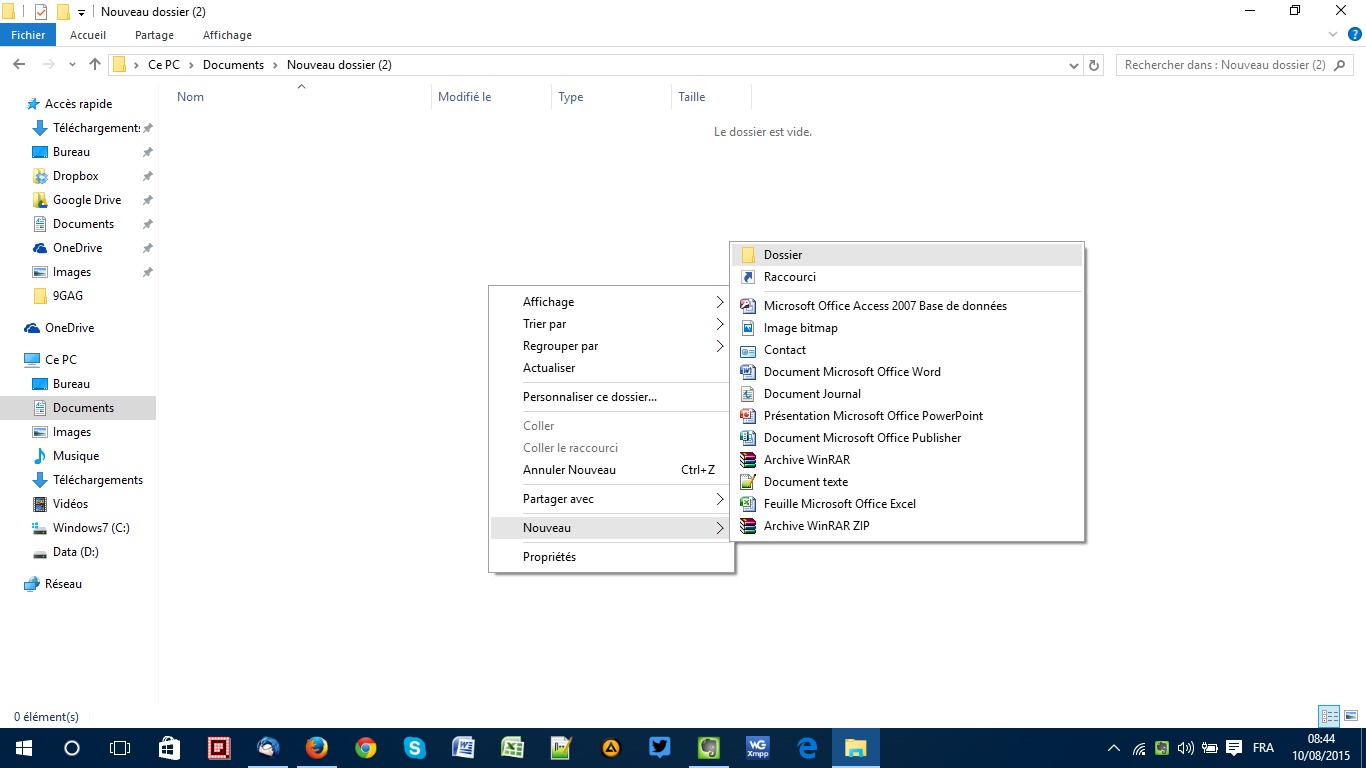
Task: Open Réseau in navigation pane
Action: tap(63, 584)
